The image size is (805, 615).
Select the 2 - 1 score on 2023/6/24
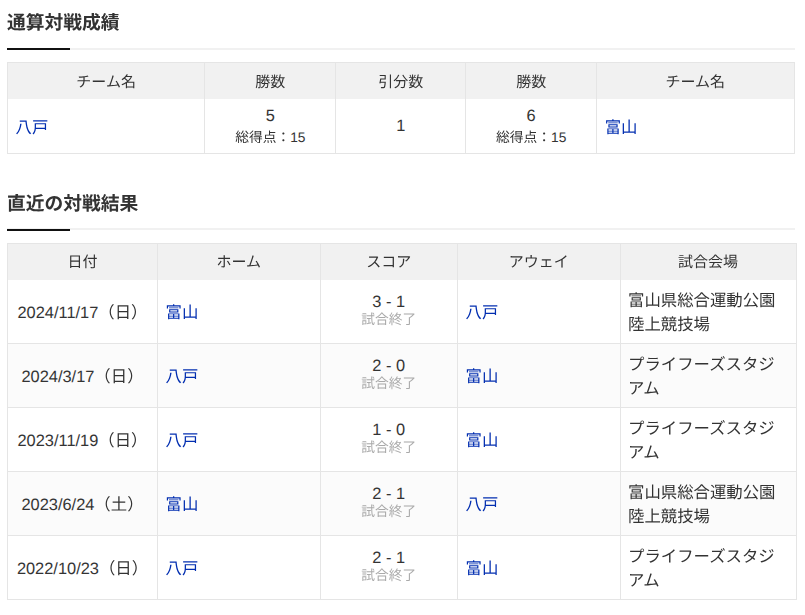pos(389,493)
